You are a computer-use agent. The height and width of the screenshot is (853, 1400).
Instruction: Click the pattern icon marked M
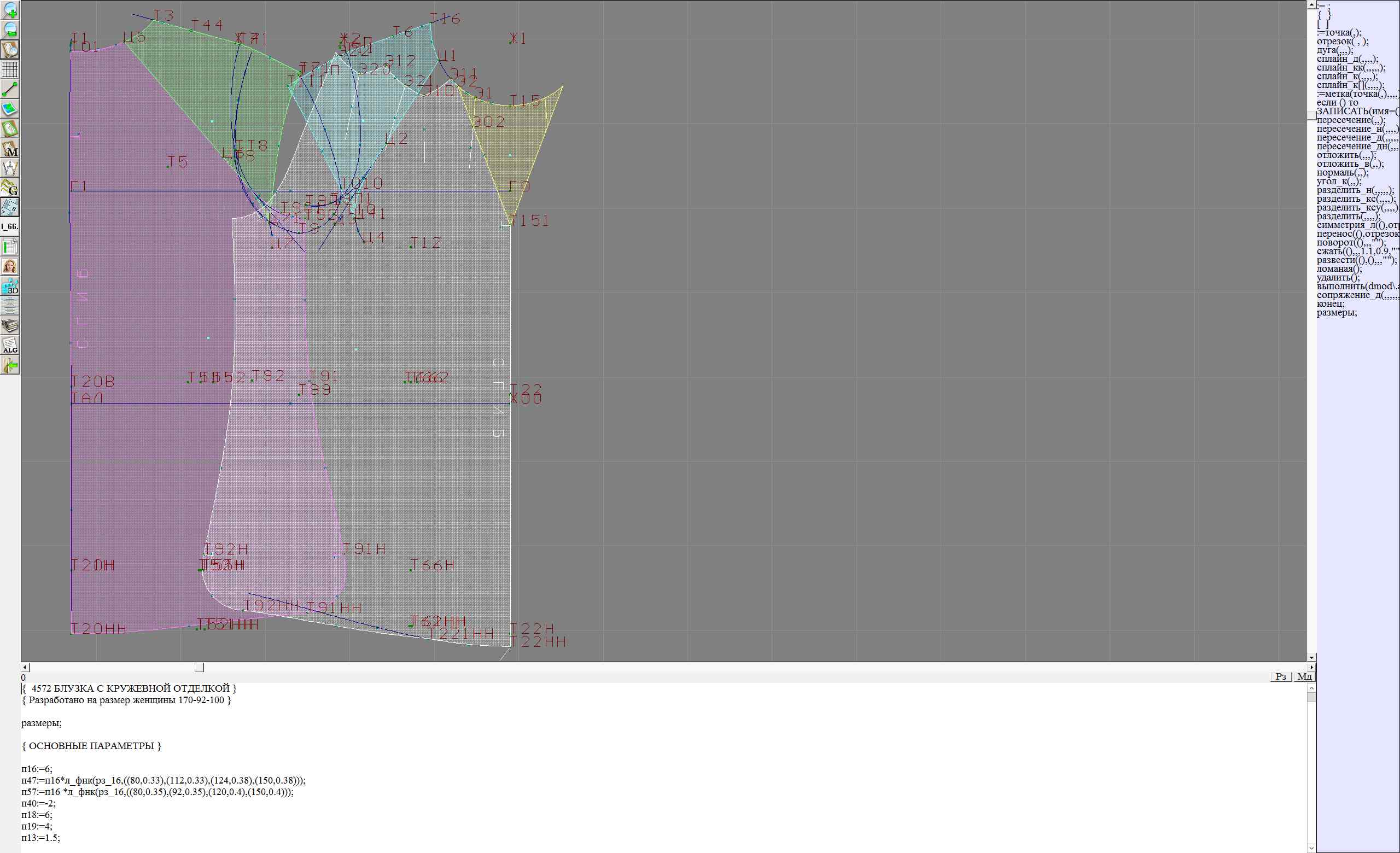click(10, 148)
